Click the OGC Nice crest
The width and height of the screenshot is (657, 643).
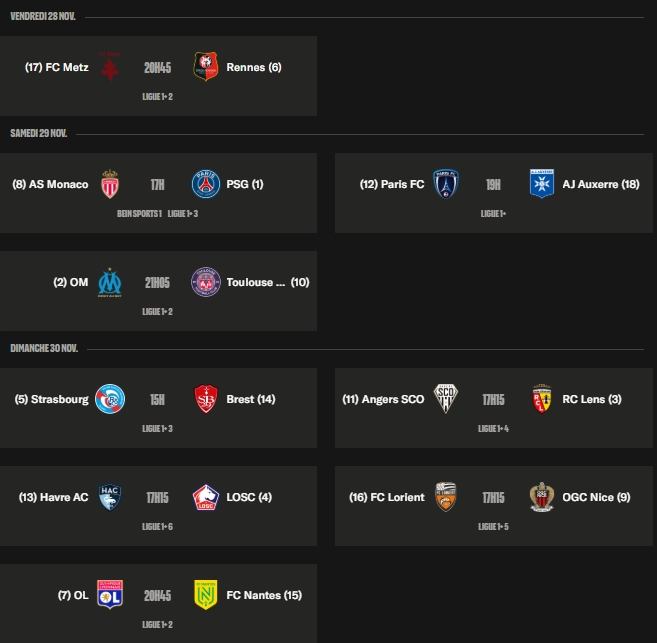[541, 497]
